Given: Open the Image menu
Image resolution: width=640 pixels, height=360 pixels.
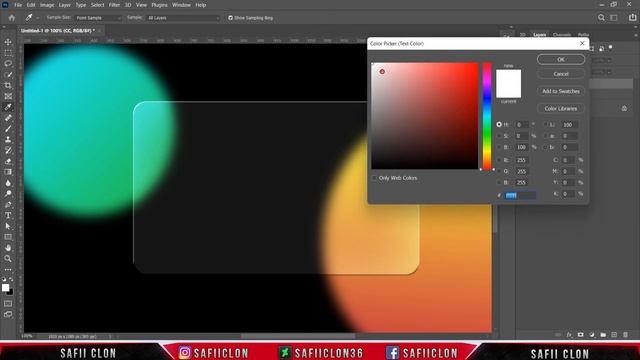Looking at the screenshot, I should [x=47, y=5].
